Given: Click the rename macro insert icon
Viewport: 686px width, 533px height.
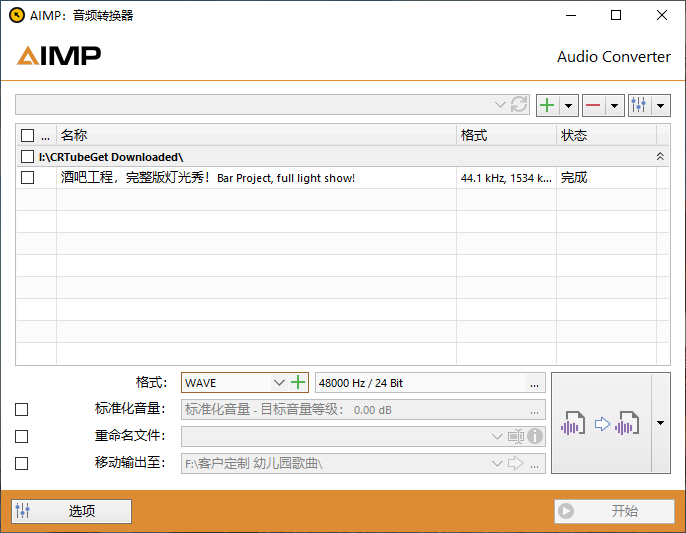Looking at the screenshot, I should [x=516, y=436].
